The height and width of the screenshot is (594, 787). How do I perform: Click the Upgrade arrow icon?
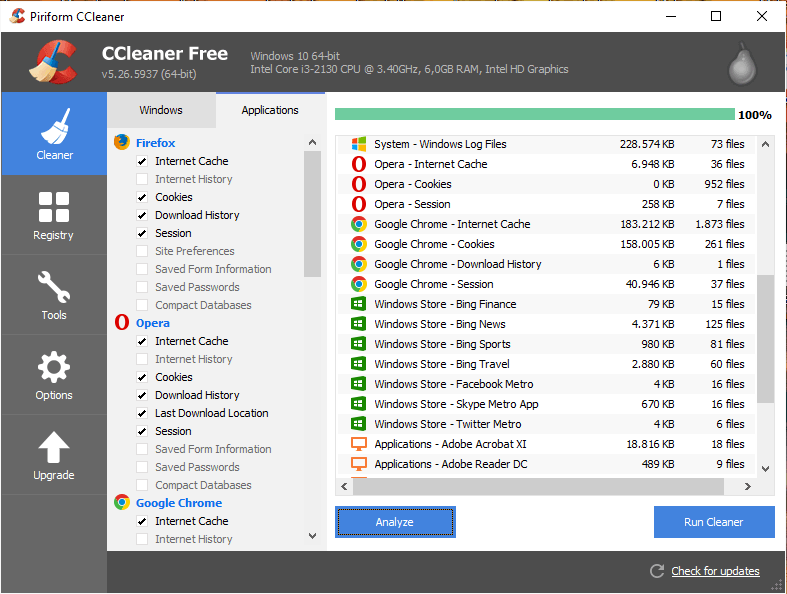click(x=54, y=447)
